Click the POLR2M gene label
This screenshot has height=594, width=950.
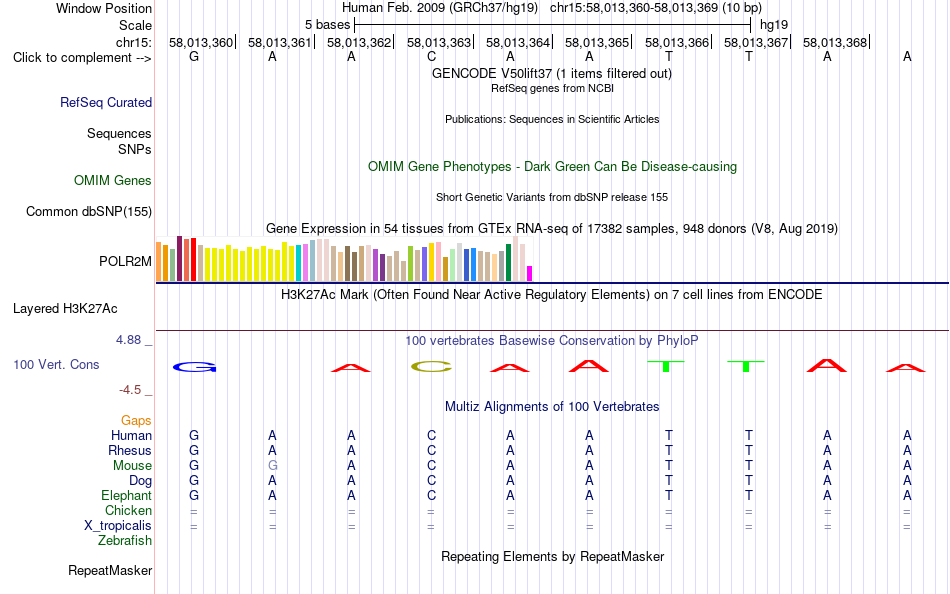coord(125,261)
